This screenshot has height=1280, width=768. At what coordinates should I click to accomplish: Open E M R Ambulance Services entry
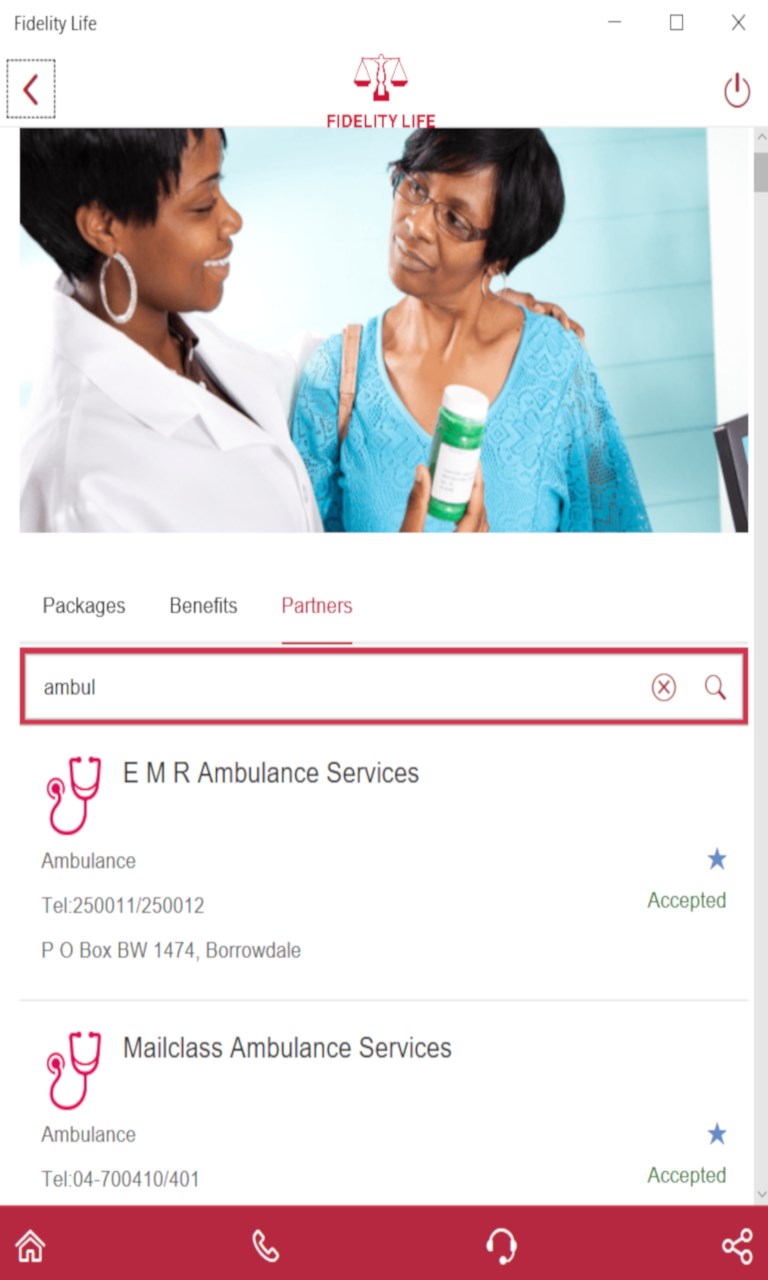383,862
